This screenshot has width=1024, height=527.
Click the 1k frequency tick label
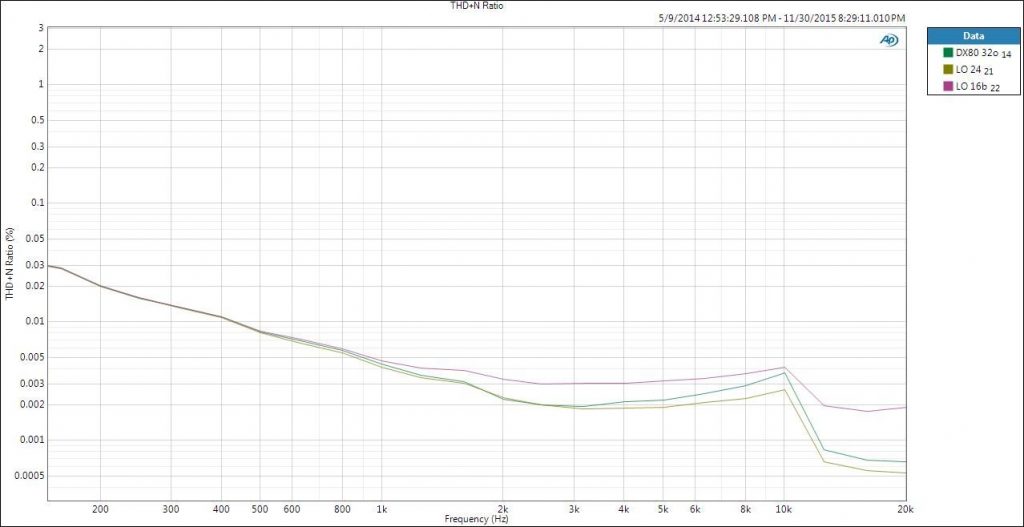(x=382, y=509)
